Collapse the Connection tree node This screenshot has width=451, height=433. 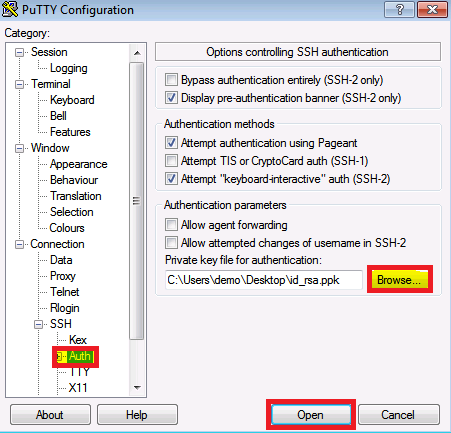[20, 245]
